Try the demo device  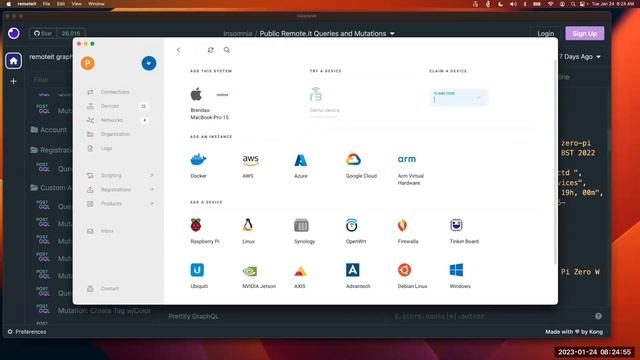point(324,102)
